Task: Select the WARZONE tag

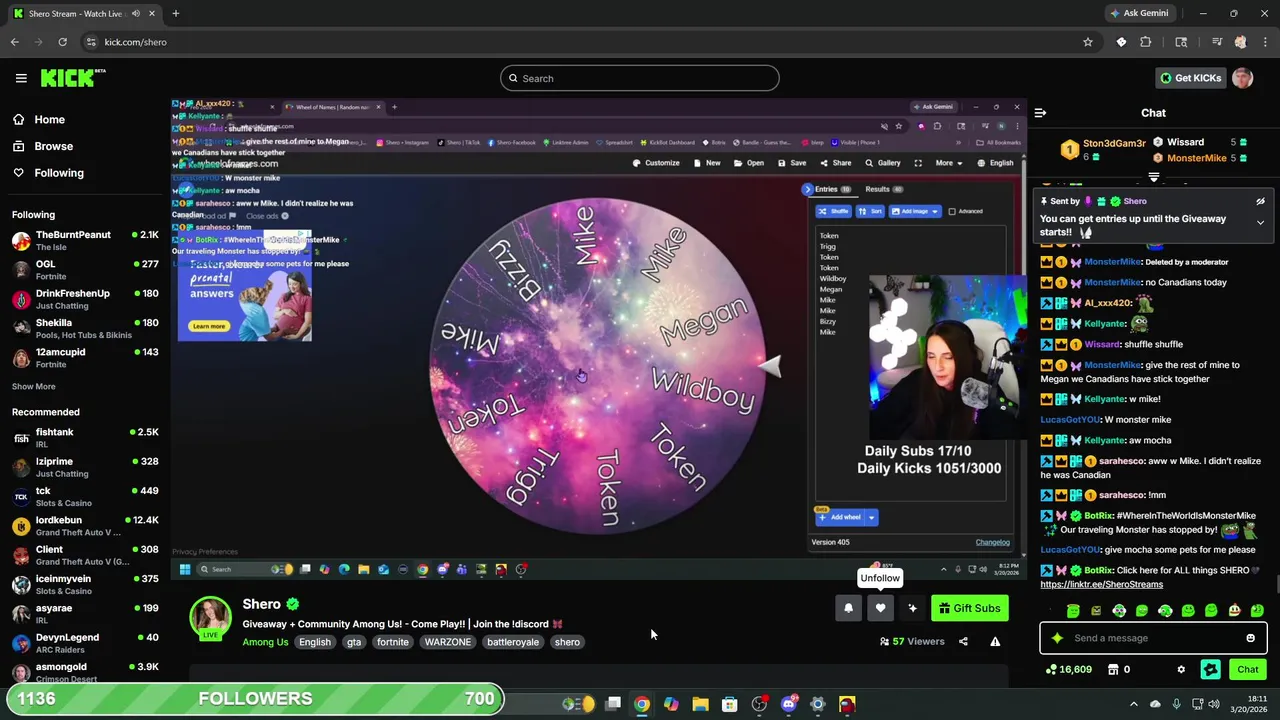Action: (447, 642)
